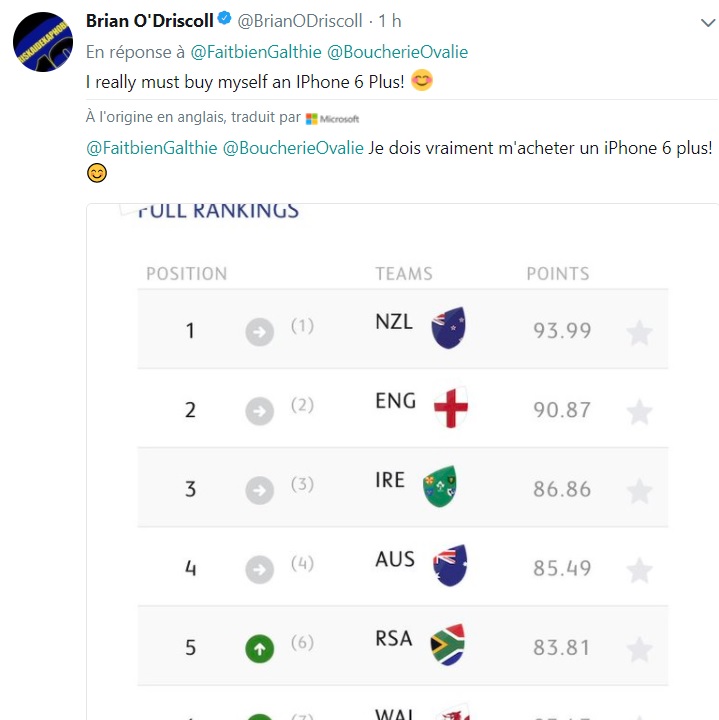This screenshot has width=719, height=720.
Task: Click the Australia flag shield icon
Action: (x=450, y=566)
